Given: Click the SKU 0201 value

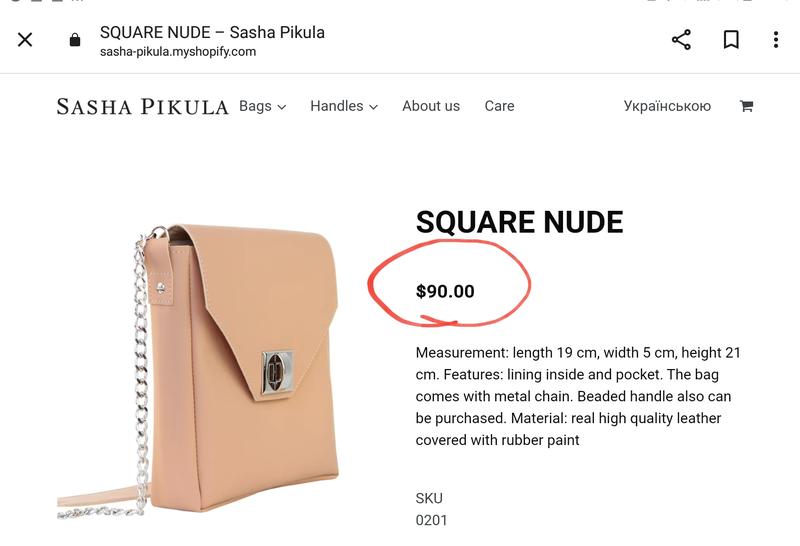Looking at the screenshot, I should tap(431, 520).
